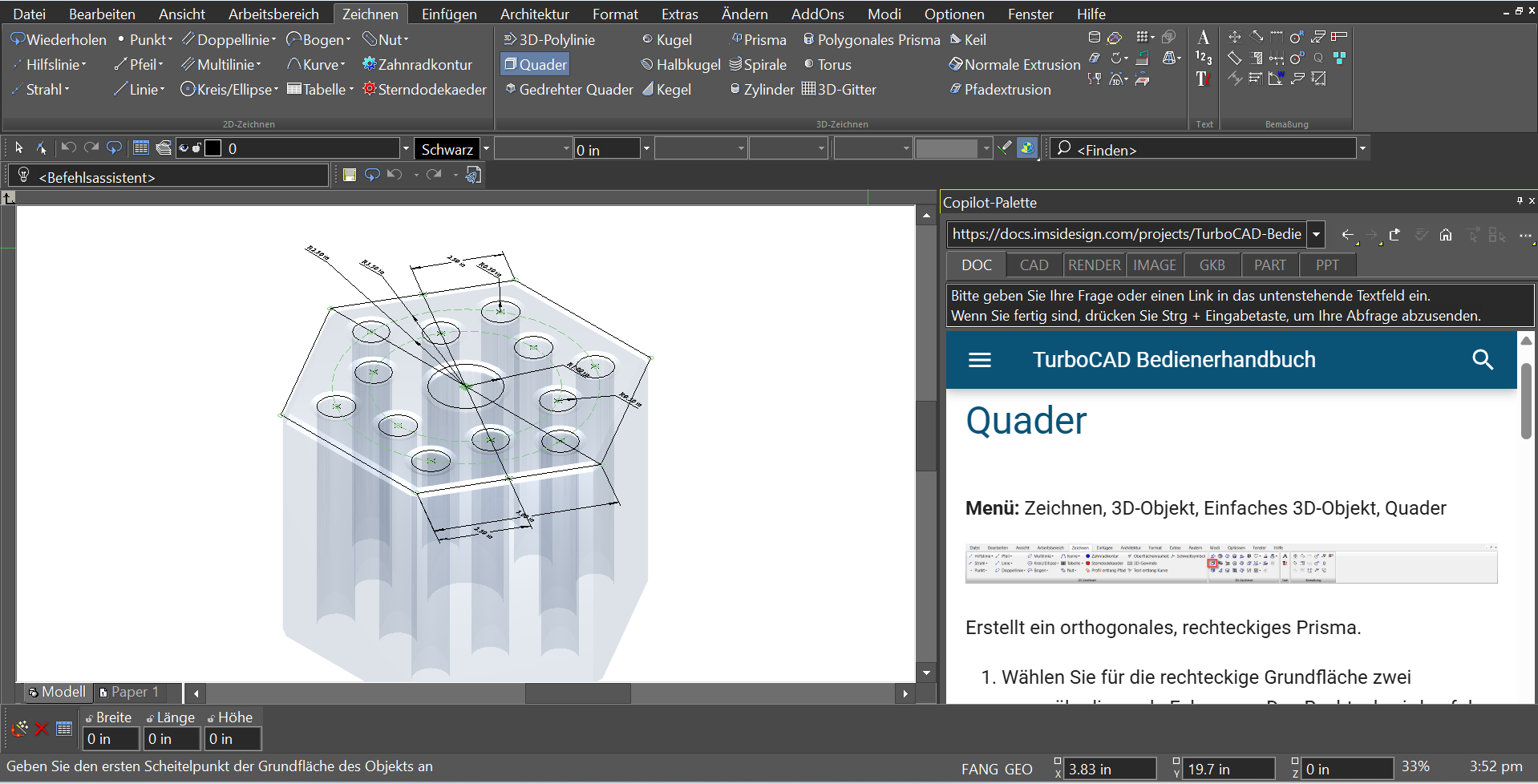Image resolution: width=1538 pixels, height=784 pixels.
Task: Switch to the RENDER tab
Action: coord(1094,265)
